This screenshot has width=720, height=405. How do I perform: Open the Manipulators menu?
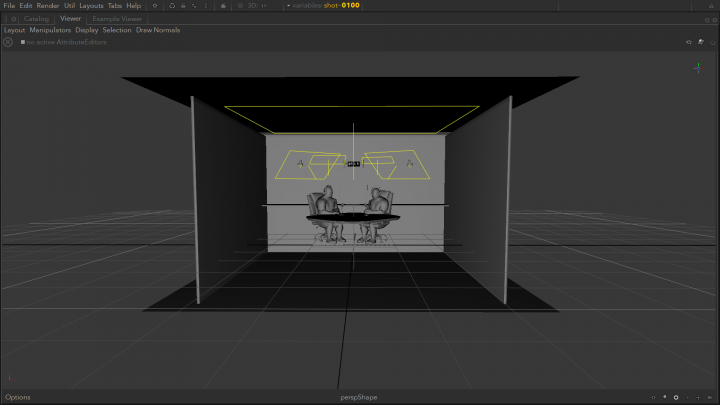50,30
